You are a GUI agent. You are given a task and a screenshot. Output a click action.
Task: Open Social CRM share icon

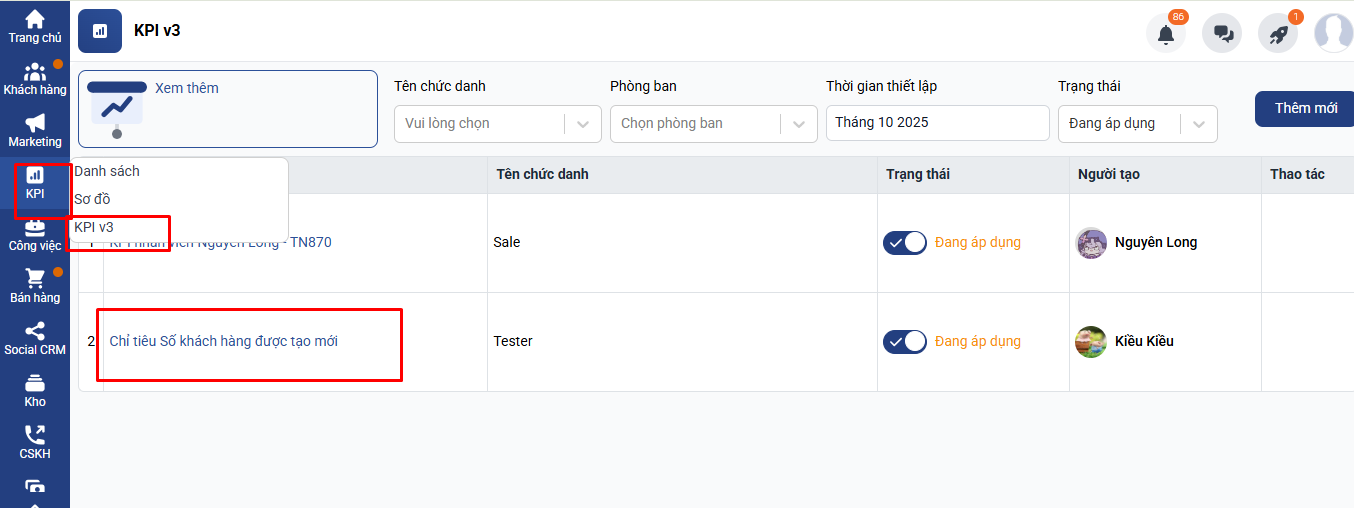tap(35, 332)
